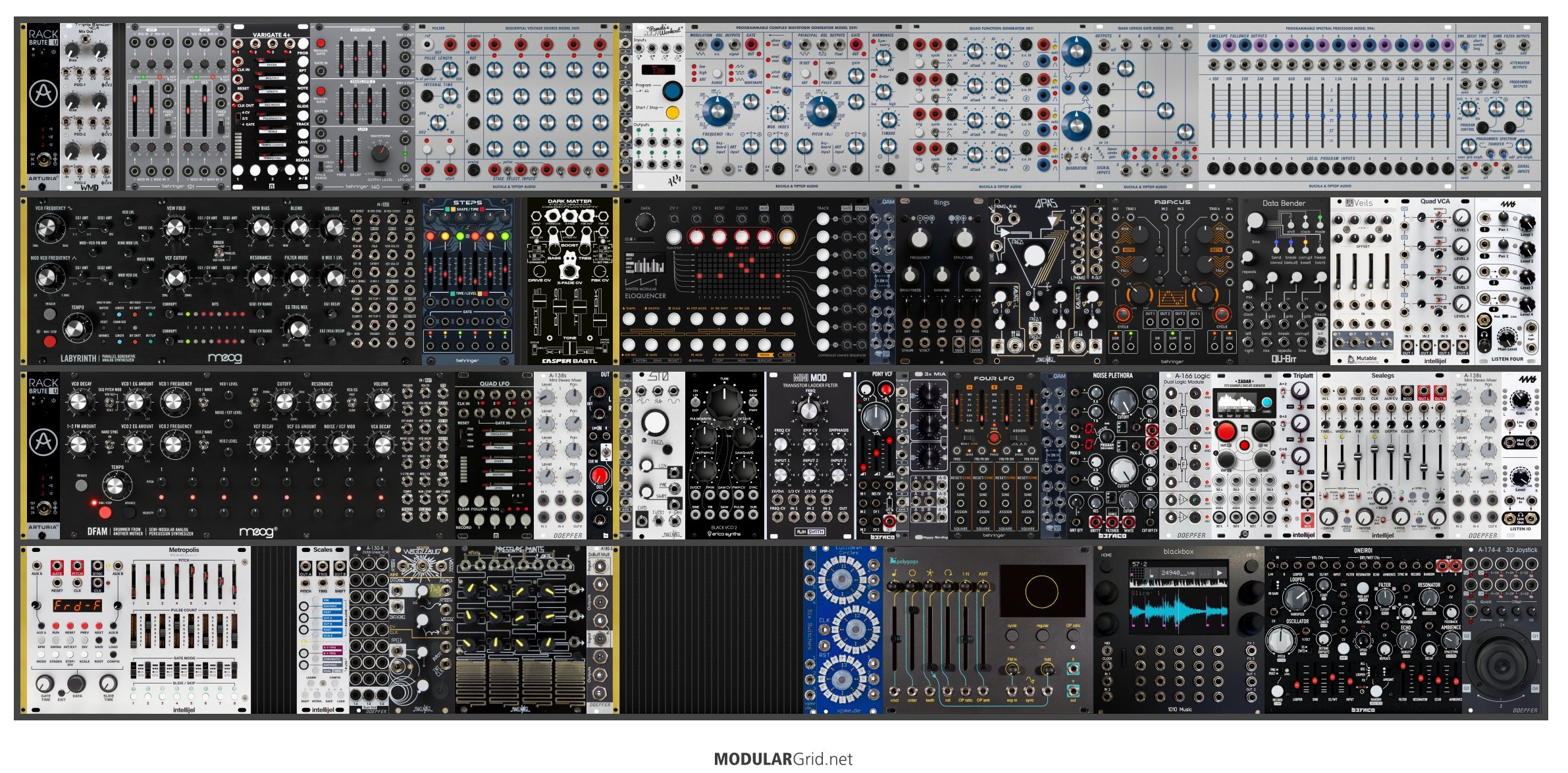Flip the DFAM VCO 2 WAVE switch
Image resolution: width=1568 pixels, height=773 pixels.
[202, 444]
